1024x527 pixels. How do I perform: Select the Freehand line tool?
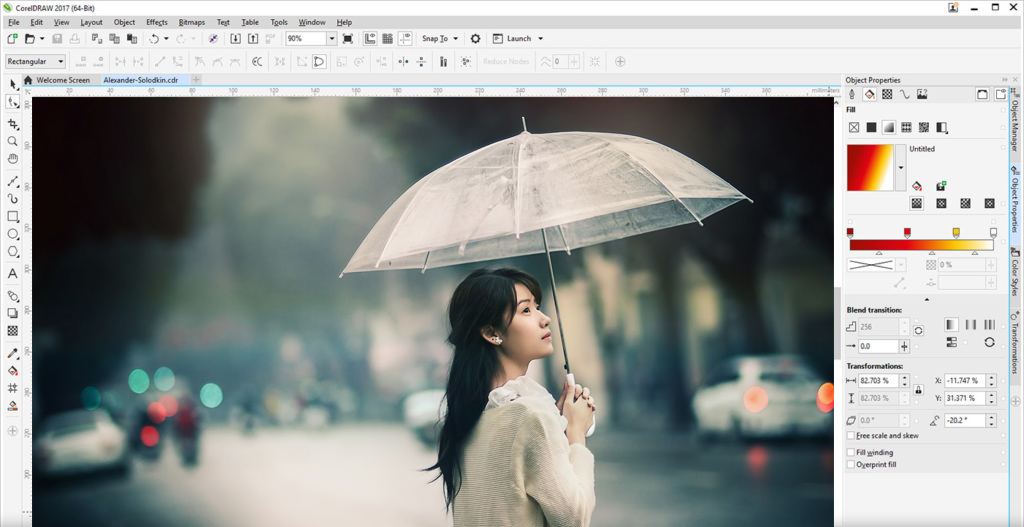click(x=12, y=181)
